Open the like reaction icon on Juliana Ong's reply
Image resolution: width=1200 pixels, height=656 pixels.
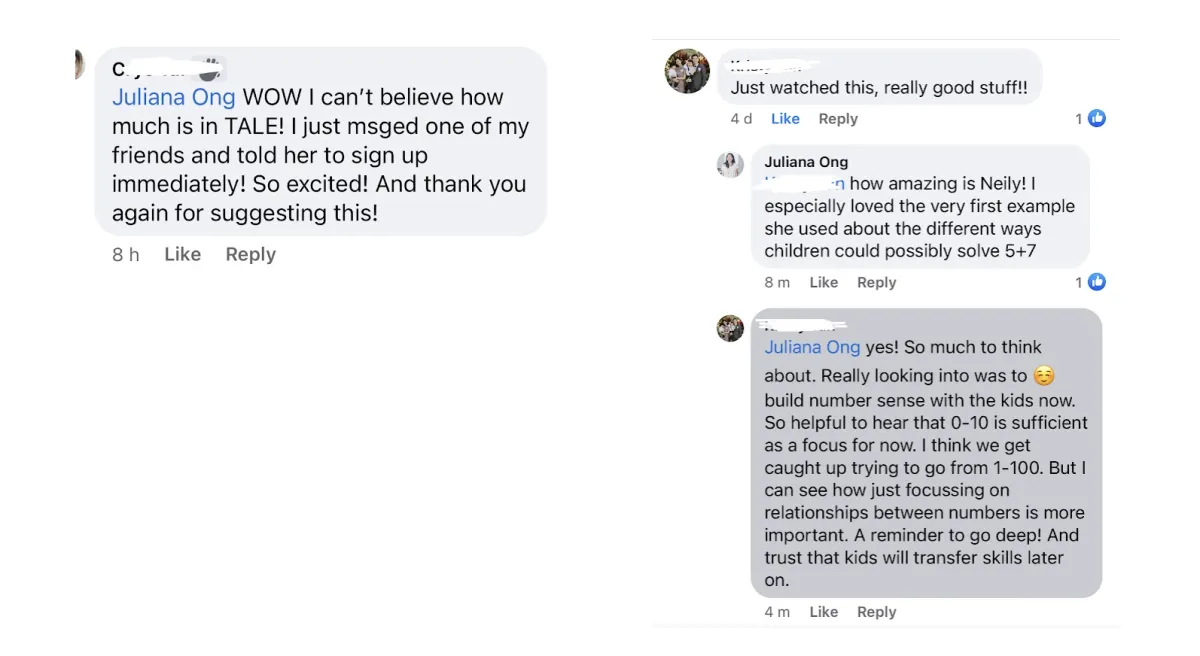(1097, 282)
